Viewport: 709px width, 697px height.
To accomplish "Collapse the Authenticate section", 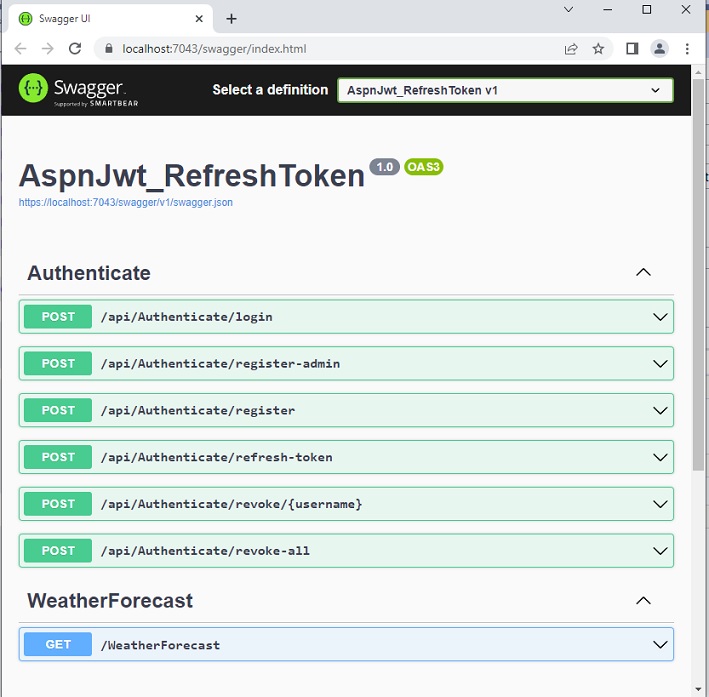I will 643,272.
